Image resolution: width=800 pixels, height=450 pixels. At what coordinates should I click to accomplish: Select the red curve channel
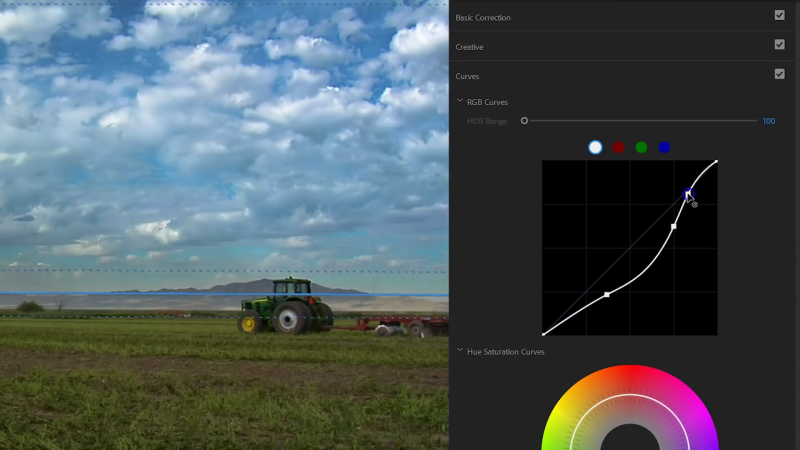pyautogui.click(x=618, y=147)
